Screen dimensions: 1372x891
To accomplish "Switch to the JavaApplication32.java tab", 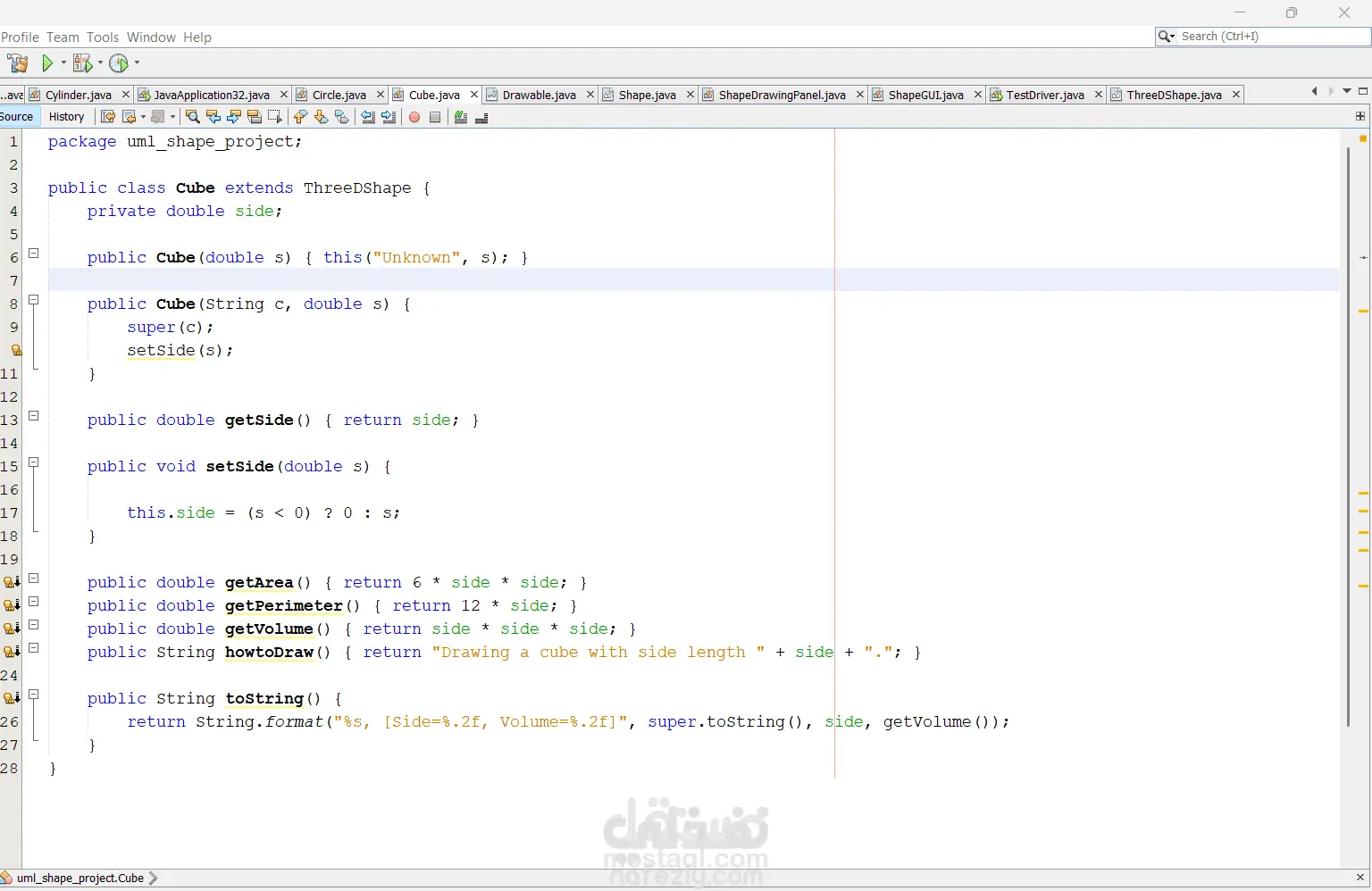I will [212, 95].
